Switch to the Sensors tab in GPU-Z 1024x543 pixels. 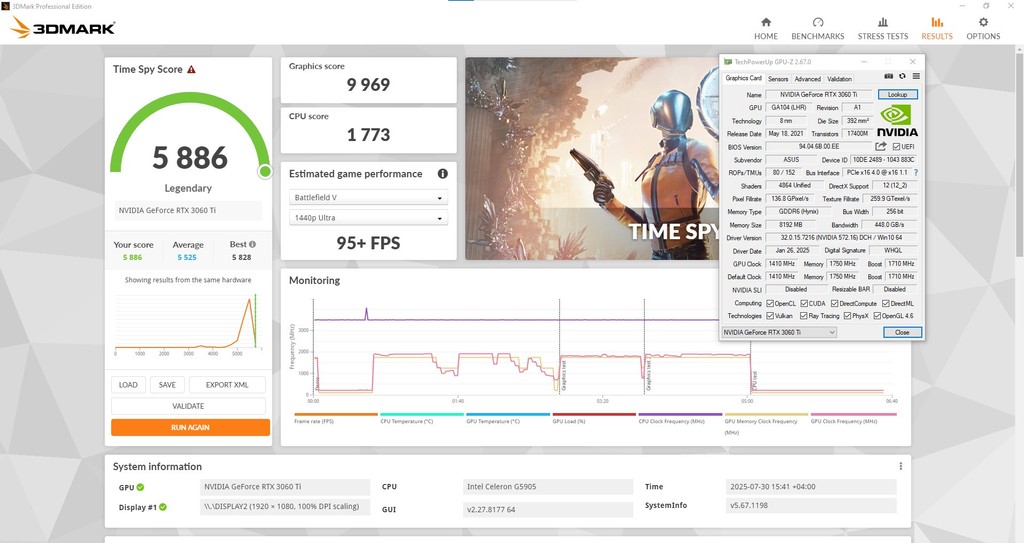(x=778, y=78)
